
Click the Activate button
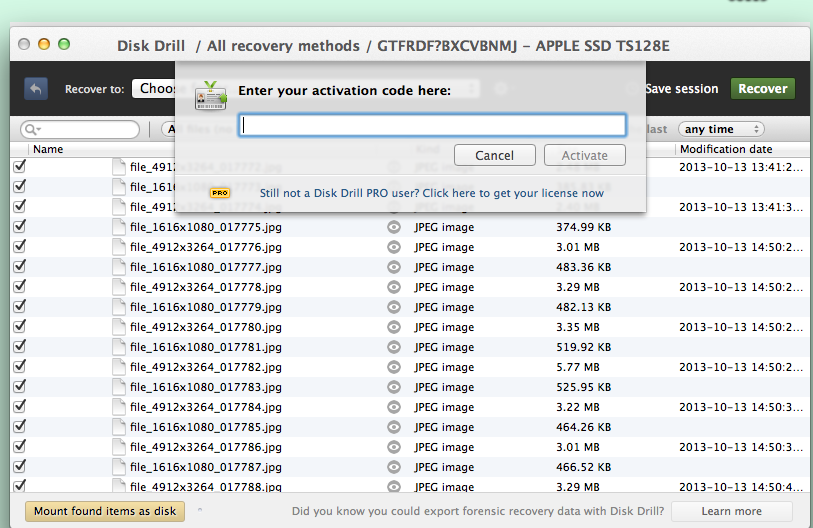click(x=584, y=155)
